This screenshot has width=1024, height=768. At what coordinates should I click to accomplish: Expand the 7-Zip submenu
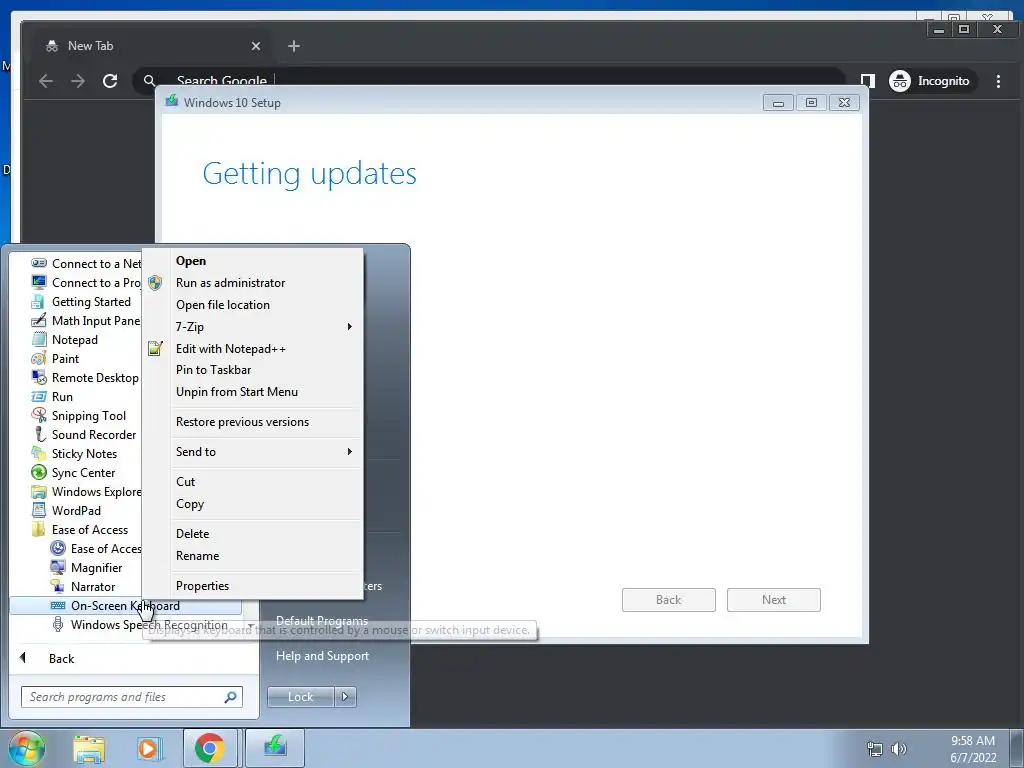pos(266,327)
